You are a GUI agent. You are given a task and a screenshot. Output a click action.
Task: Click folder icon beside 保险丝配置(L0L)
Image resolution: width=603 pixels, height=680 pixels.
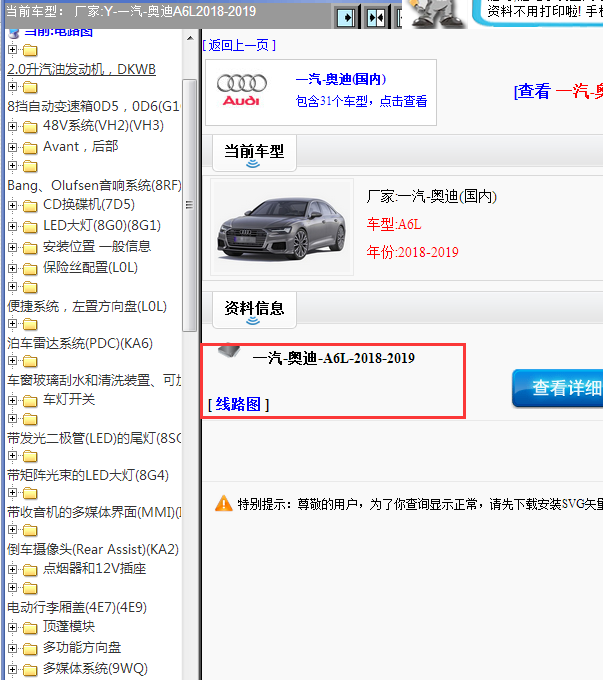click(30, 269)
